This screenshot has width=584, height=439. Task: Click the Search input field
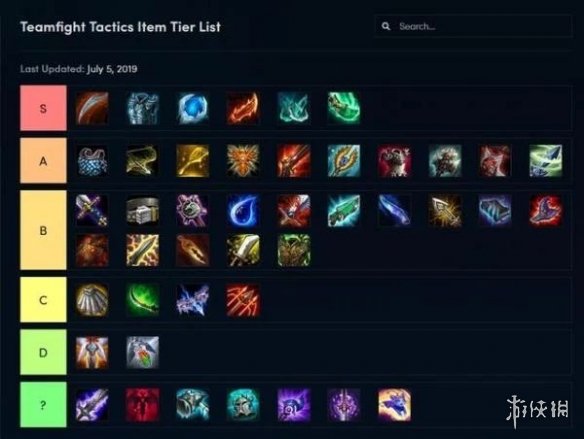coord(473,26)
